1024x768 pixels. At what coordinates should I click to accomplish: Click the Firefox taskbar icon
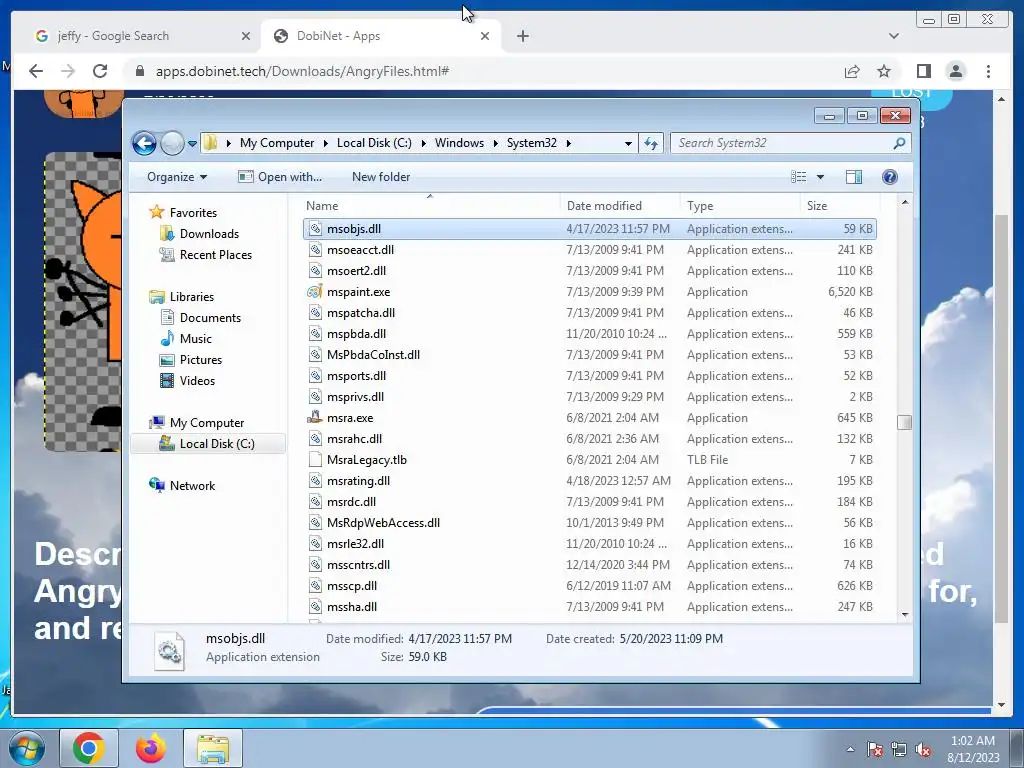(150, 748)
